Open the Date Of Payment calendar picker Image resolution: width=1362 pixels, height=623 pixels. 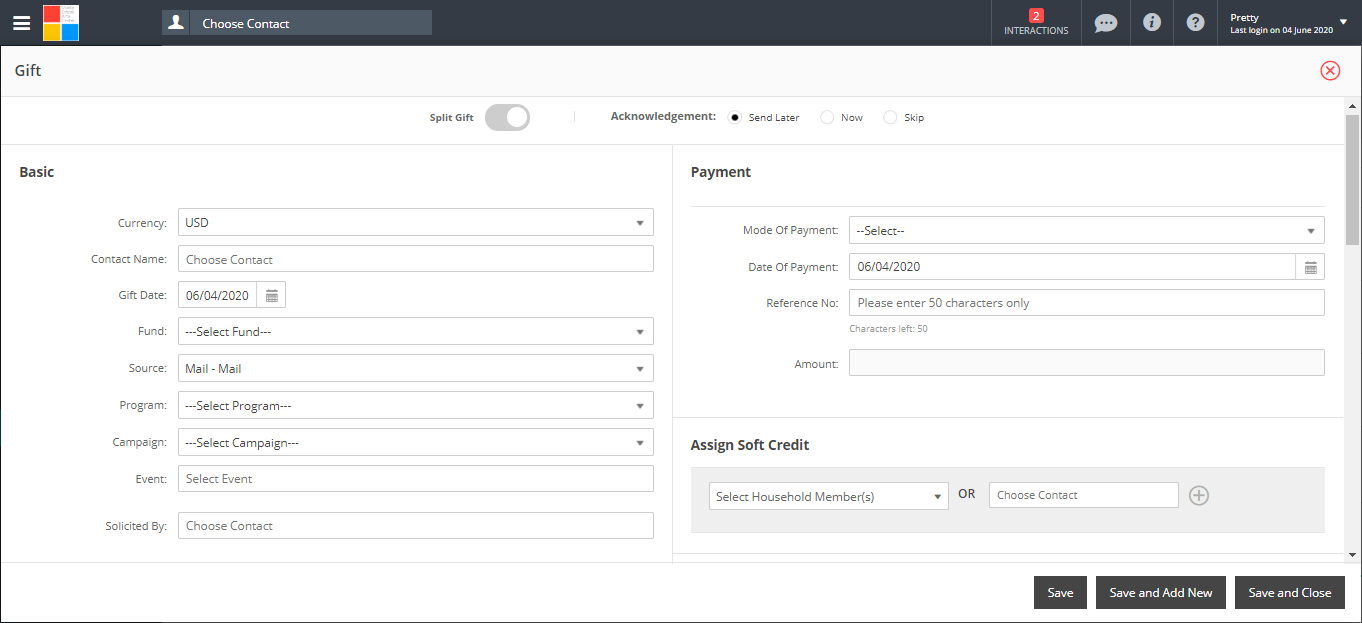1310,267
